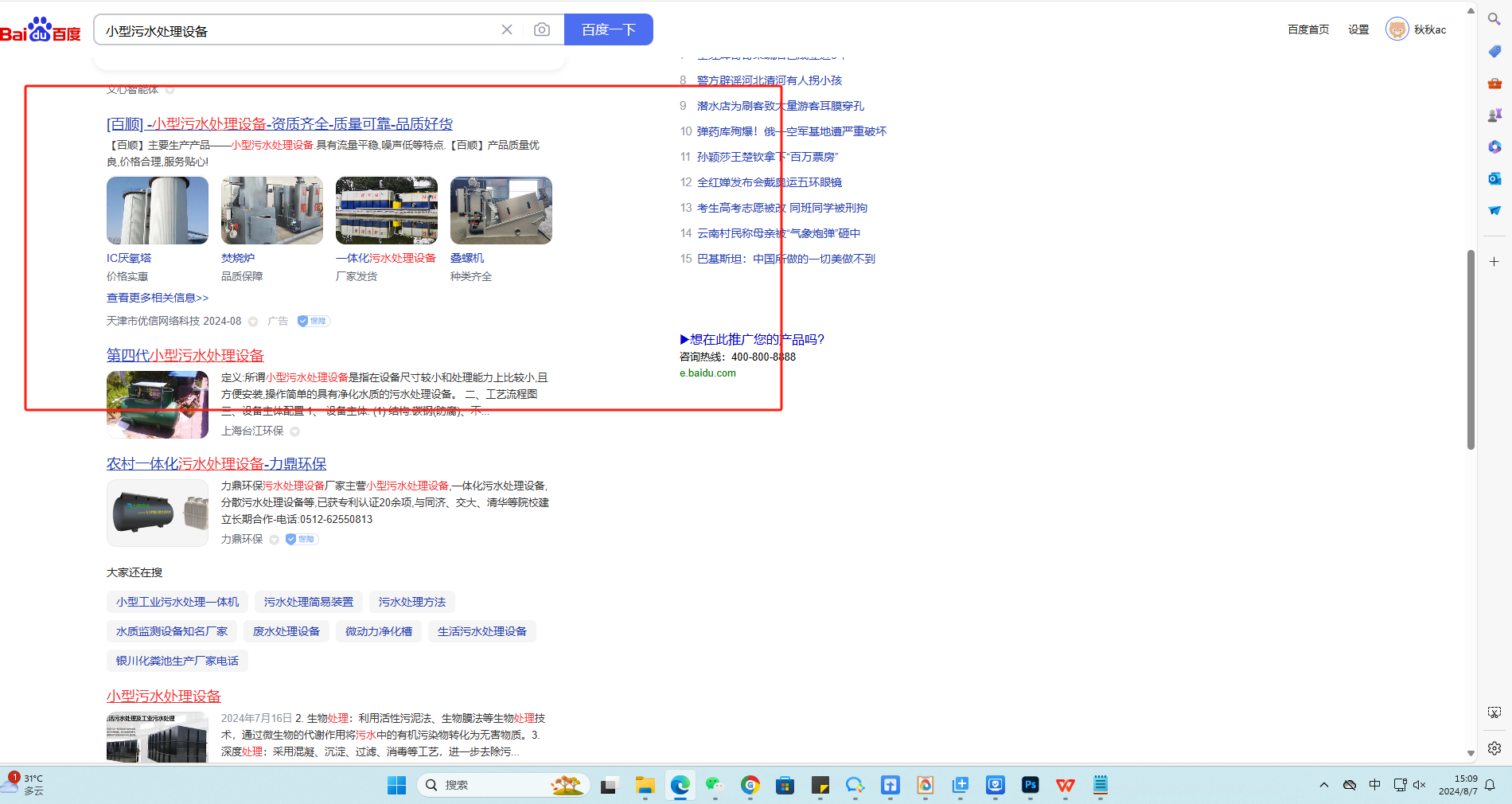Open Photoshop from the taskbar
The height and width of the screenshot is (804, 1512).
(x=1030, y=785)
